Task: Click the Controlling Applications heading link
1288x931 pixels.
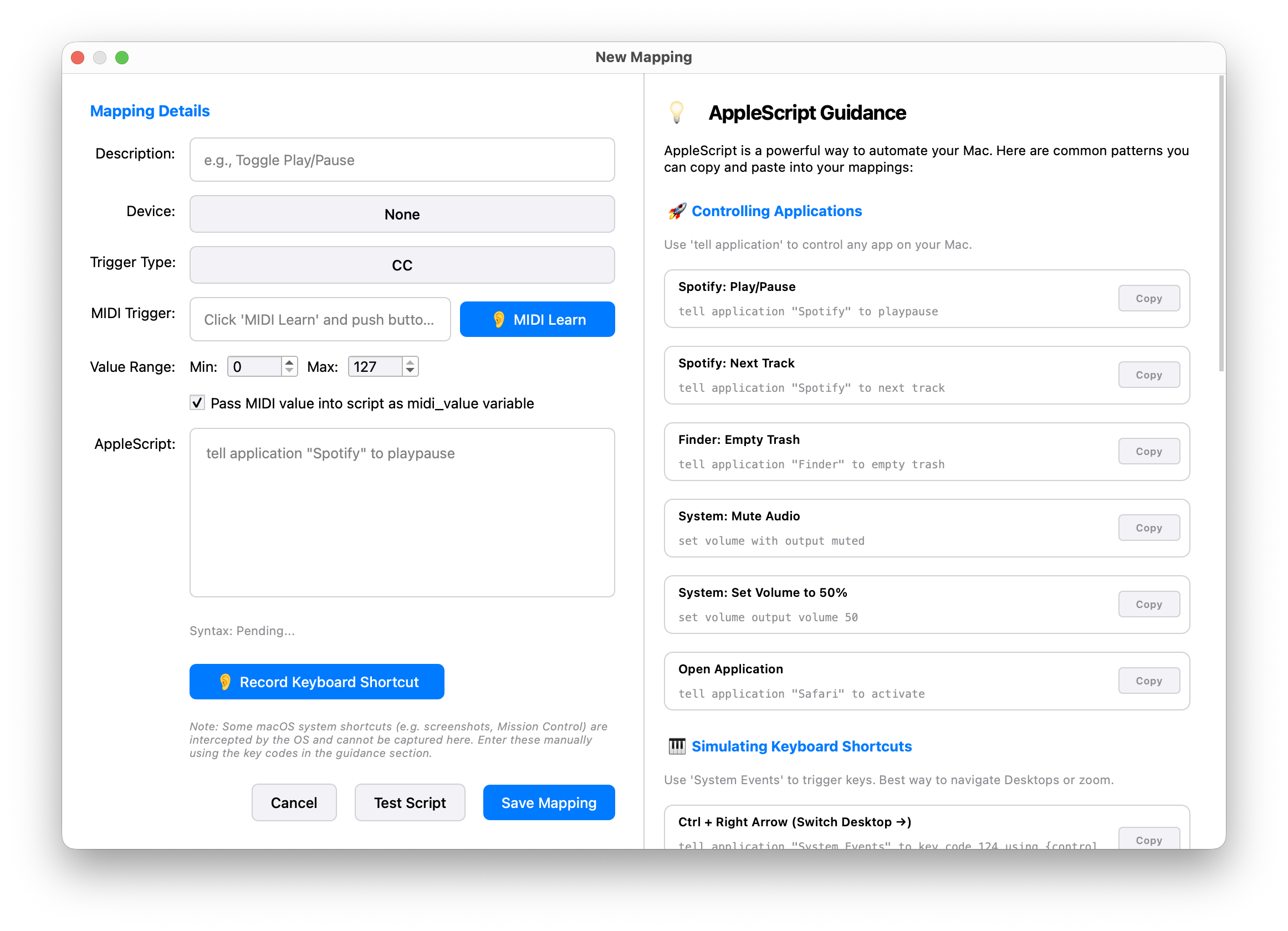Action: tap(776, 211)
